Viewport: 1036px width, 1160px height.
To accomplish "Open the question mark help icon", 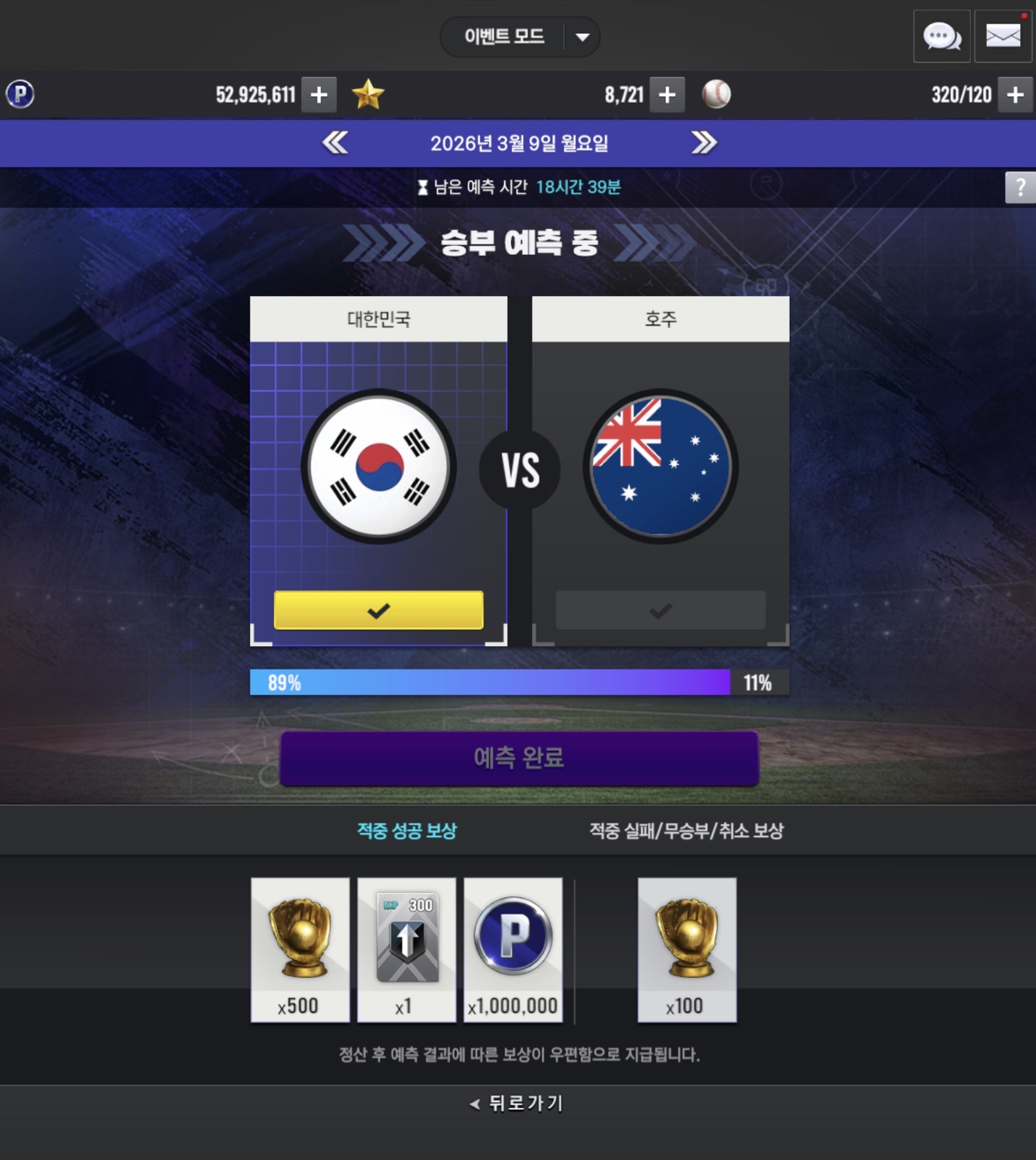I will click(x=1020, y=187).
